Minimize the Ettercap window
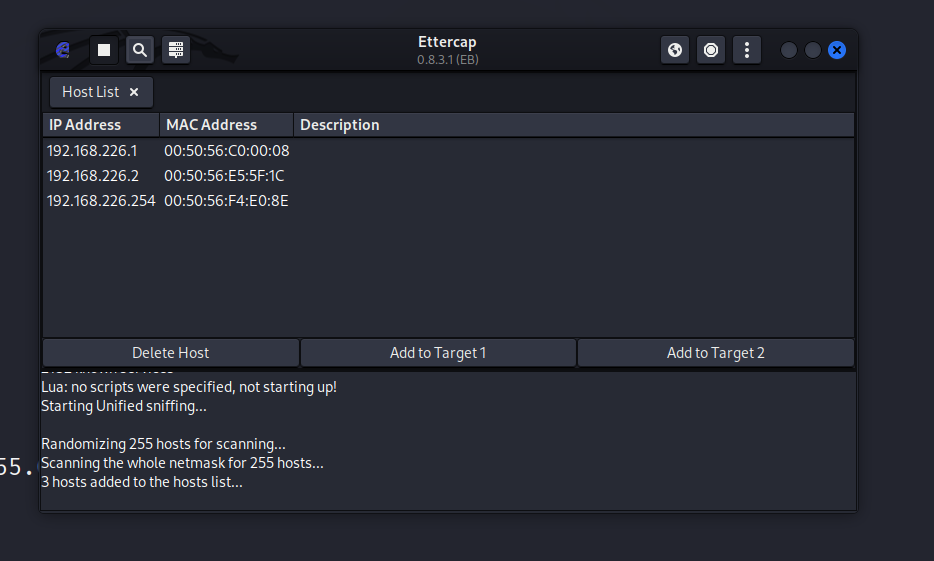934x561 pixels. (x=789, y=50)
